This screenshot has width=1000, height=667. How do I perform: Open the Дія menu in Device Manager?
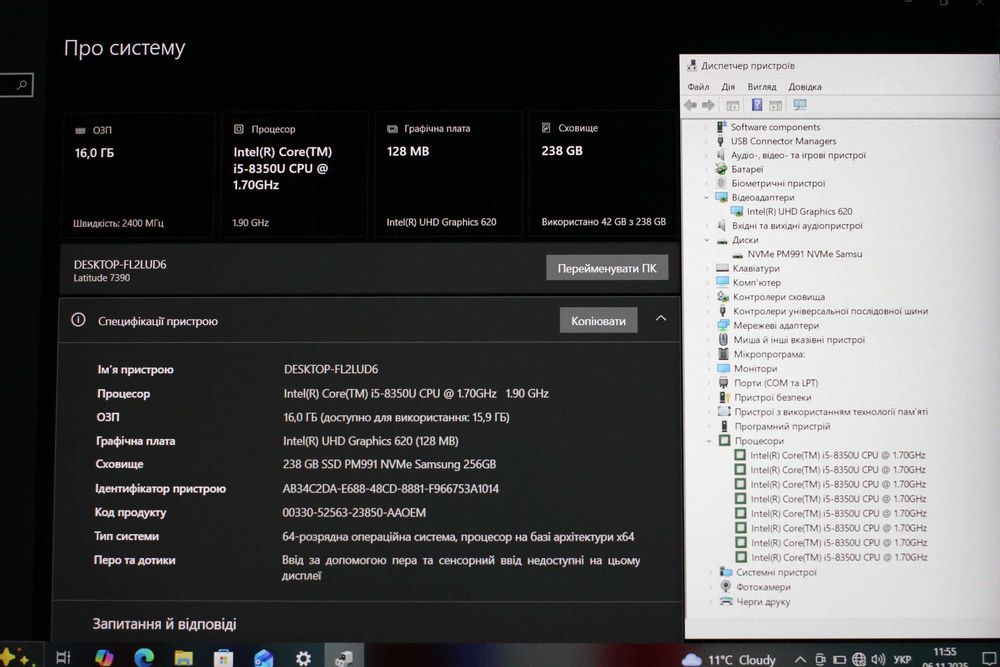[728, 87]
